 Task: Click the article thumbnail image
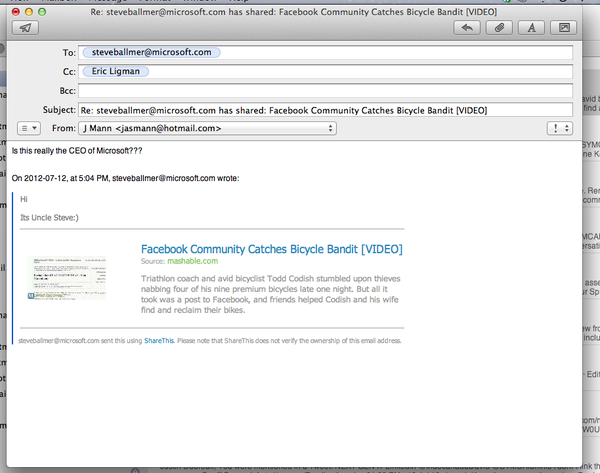point(67,278)
